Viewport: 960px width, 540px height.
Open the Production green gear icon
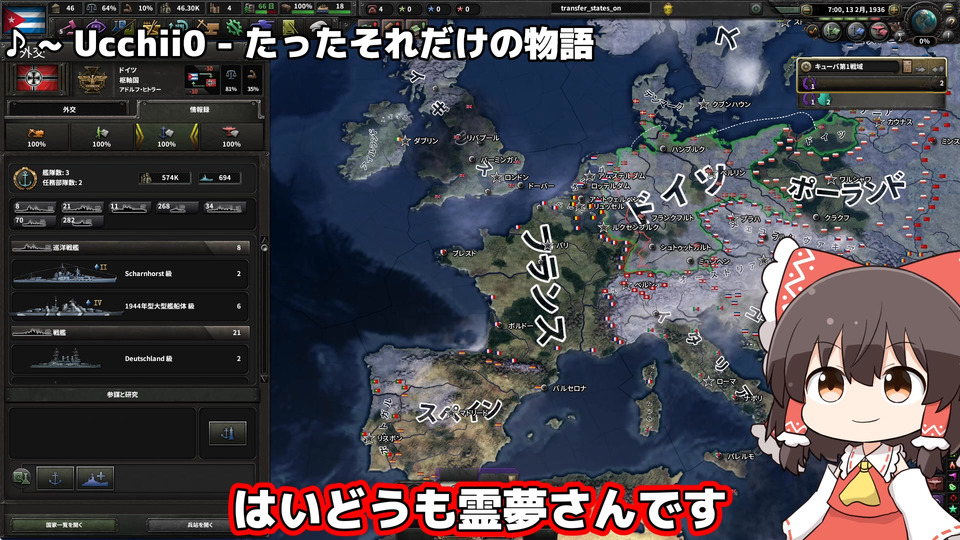click(x=234, y=27)
